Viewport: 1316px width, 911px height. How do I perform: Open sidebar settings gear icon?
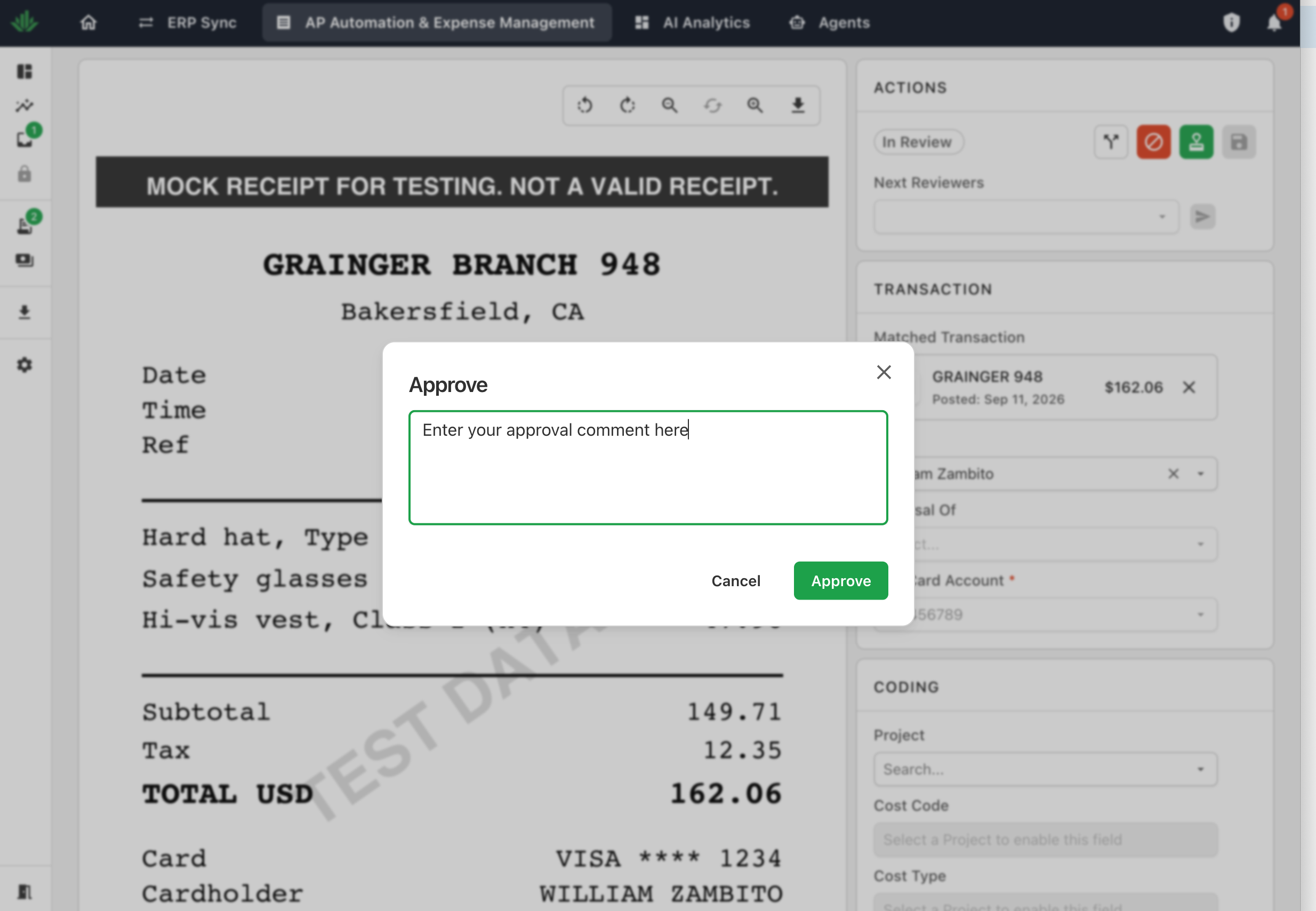[25, 365]
